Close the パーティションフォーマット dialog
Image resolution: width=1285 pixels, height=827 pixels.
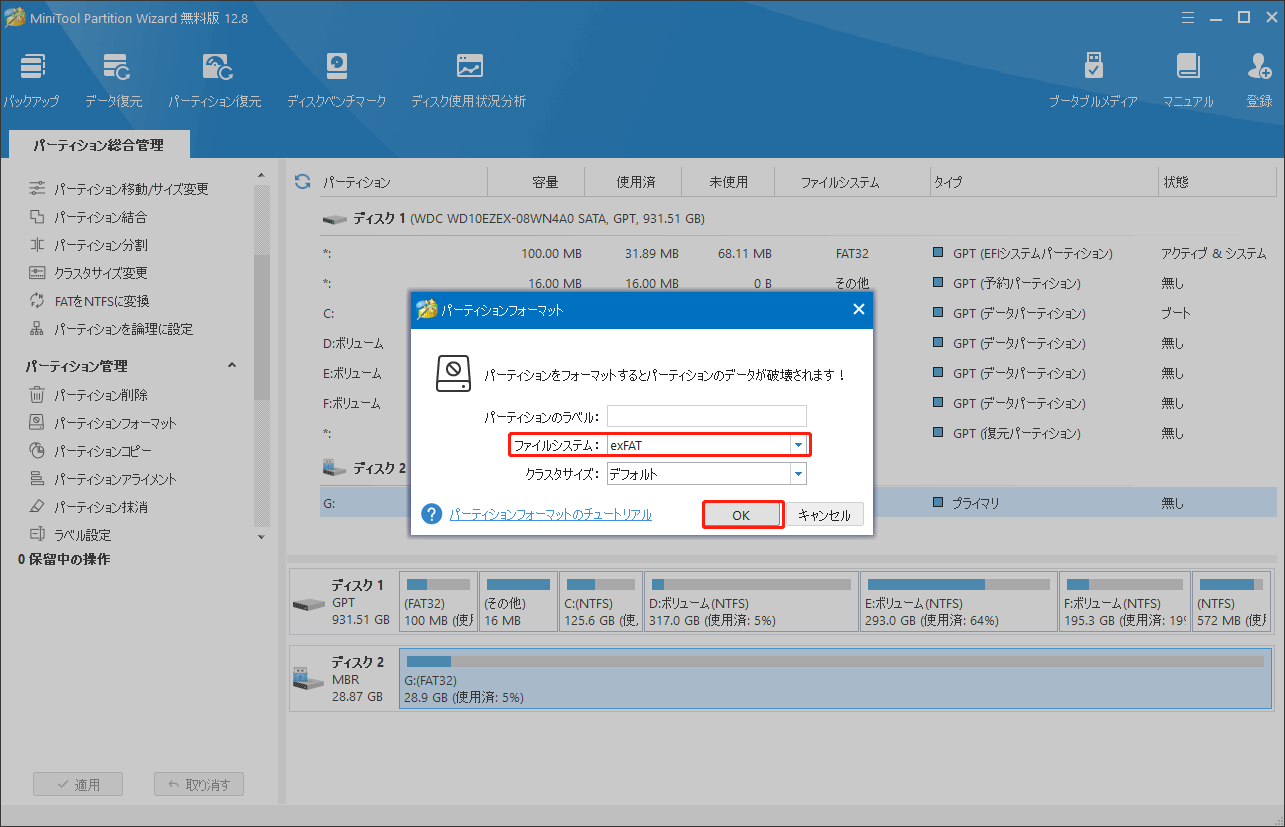858,310
